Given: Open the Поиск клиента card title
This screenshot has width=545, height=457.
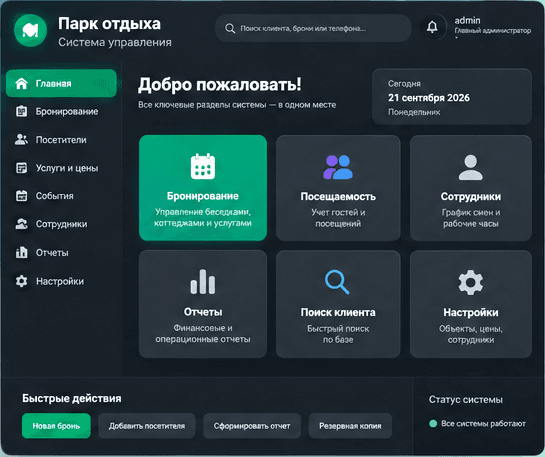Looking at the screenshot, I should pos(338,312).
